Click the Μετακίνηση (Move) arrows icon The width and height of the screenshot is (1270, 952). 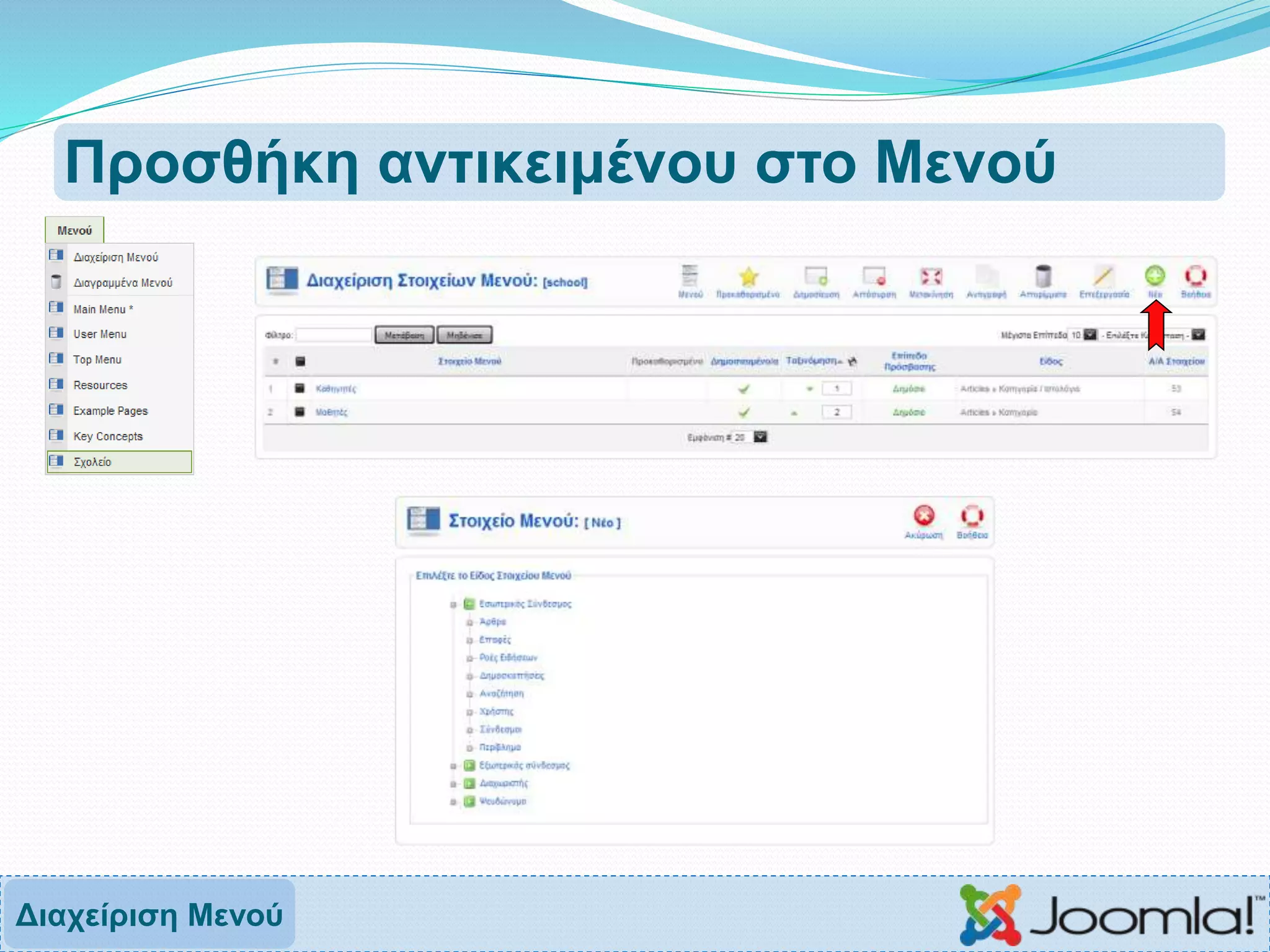[x=931, y=276]
